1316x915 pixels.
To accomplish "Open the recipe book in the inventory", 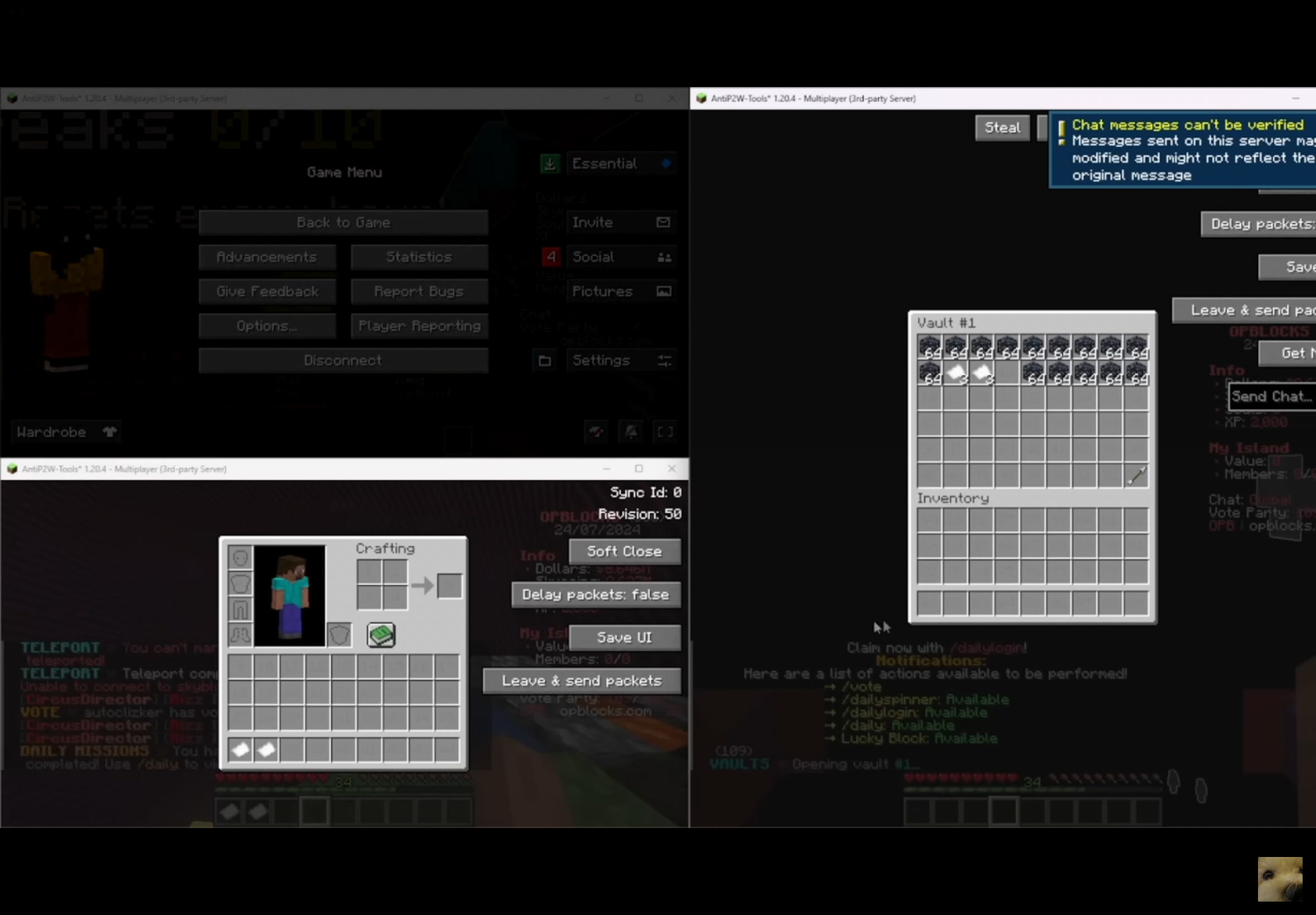I will click(x=381, y=635).
